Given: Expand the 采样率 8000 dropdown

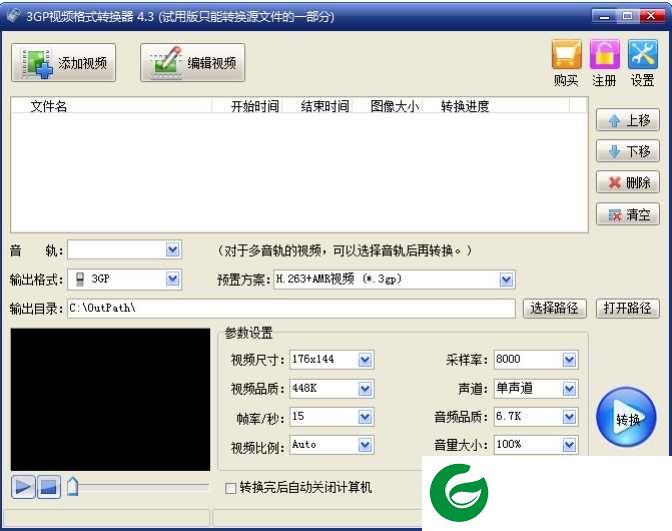Looking at the screenshot, I should pos(569,360).
